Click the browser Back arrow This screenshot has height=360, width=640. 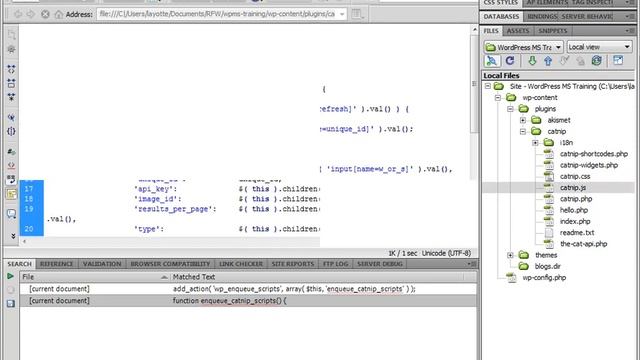pos(18,14)
